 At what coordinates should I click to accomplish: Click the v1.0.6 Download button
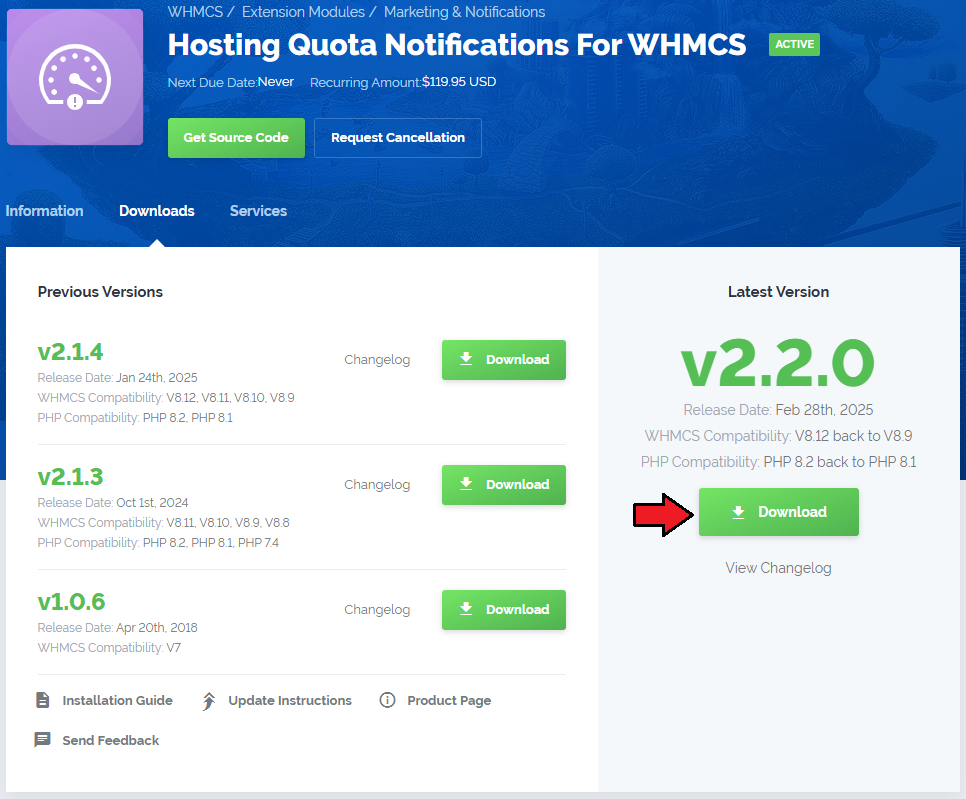tap(504, 610)
